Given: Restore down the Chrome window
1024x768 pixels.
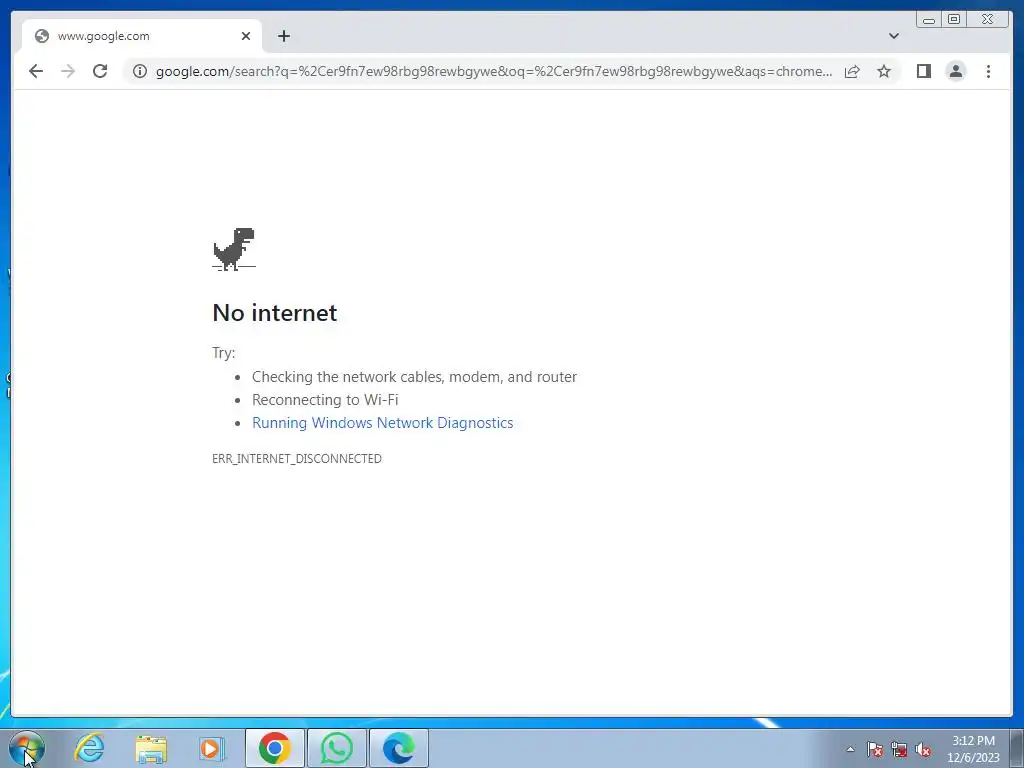Looking at the screenshot, I should coord(954,20).
